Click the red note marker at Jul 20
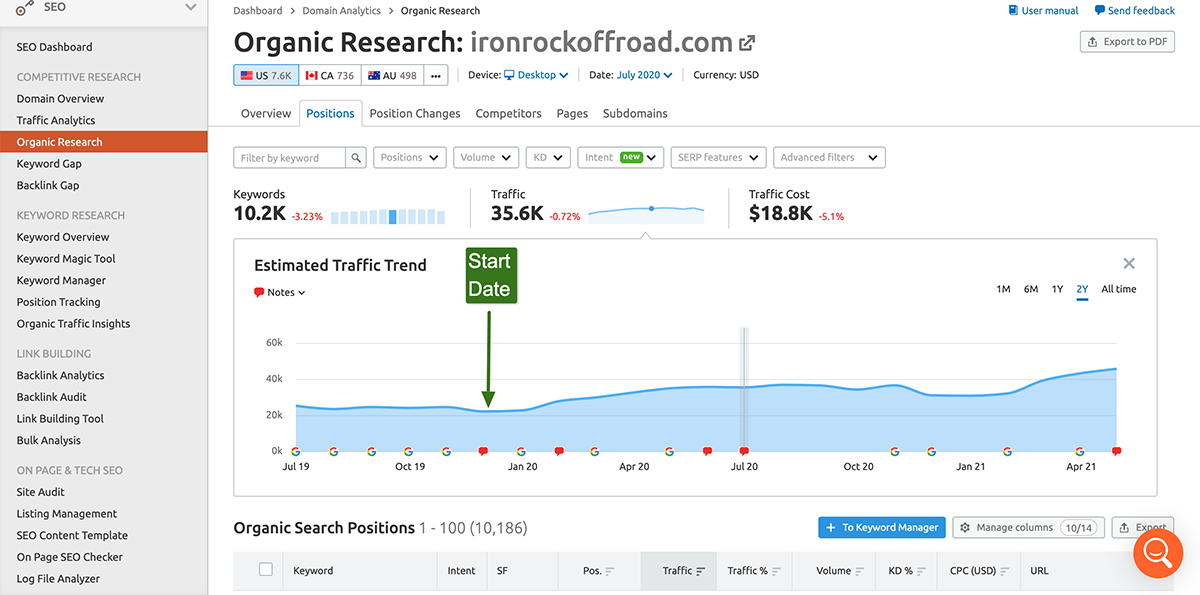The image size is (1200, 595). [x=744, y=451]
